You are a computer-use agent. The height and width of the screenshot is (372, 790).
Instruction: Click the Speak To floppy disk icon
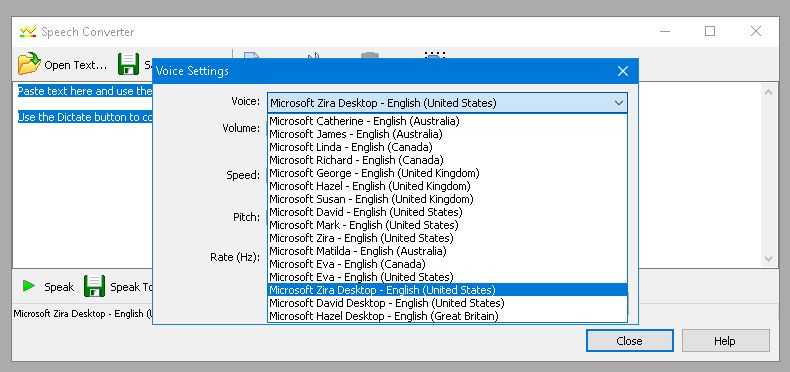click(x=94, y=286)
